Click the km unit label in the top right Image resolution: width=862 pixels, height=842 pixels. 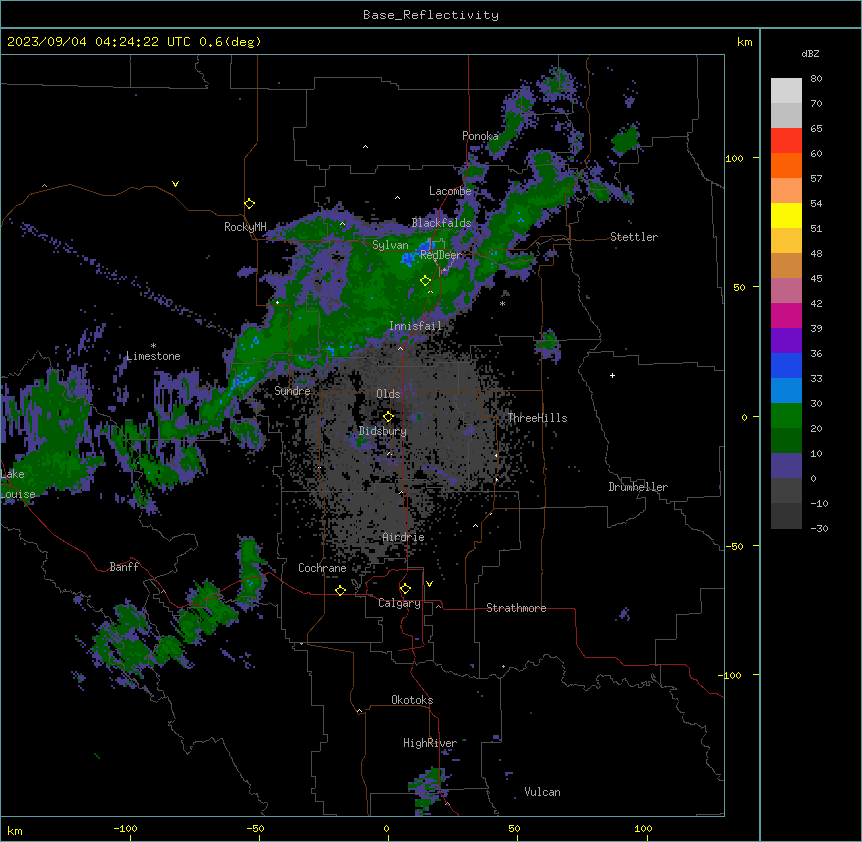click(x=745, y=42)
